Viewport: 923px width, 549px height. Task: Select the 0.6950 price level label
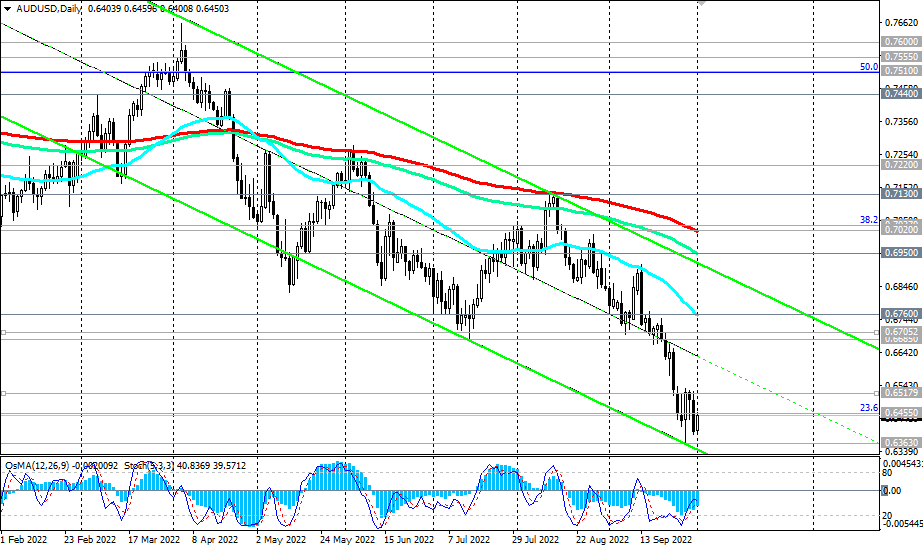coord(901,254)
